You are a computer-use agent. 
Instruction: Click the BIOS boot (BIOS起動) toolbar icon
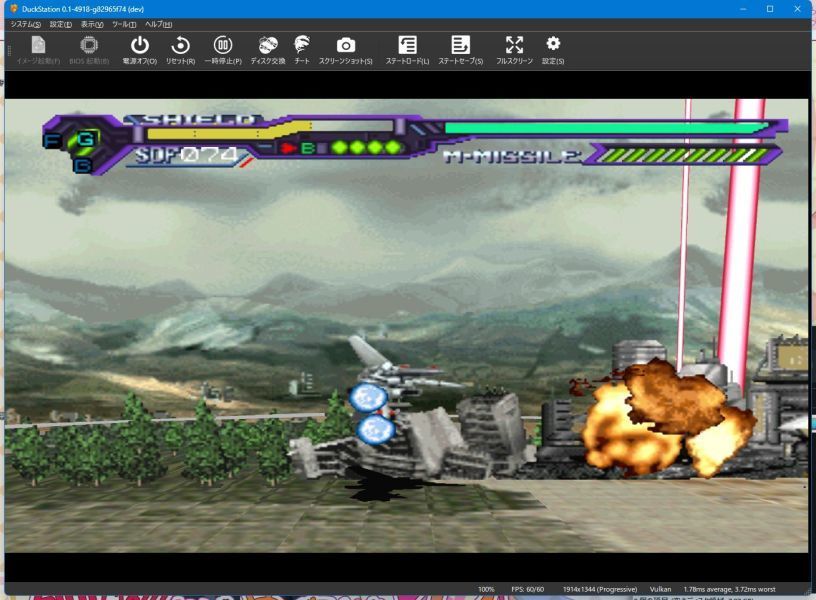pos(89,50)
